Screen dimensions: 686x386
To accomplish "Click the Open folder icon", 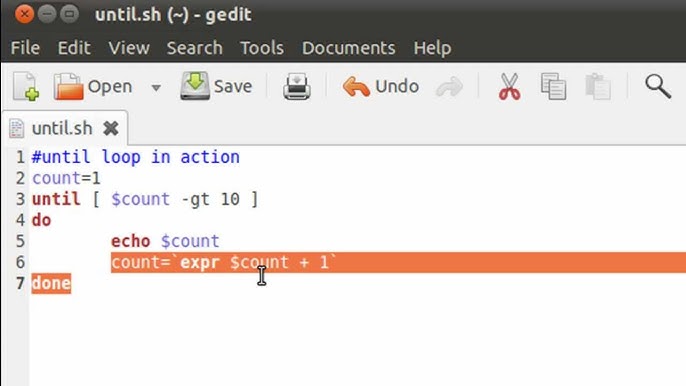I will click(x=68, y=86).
